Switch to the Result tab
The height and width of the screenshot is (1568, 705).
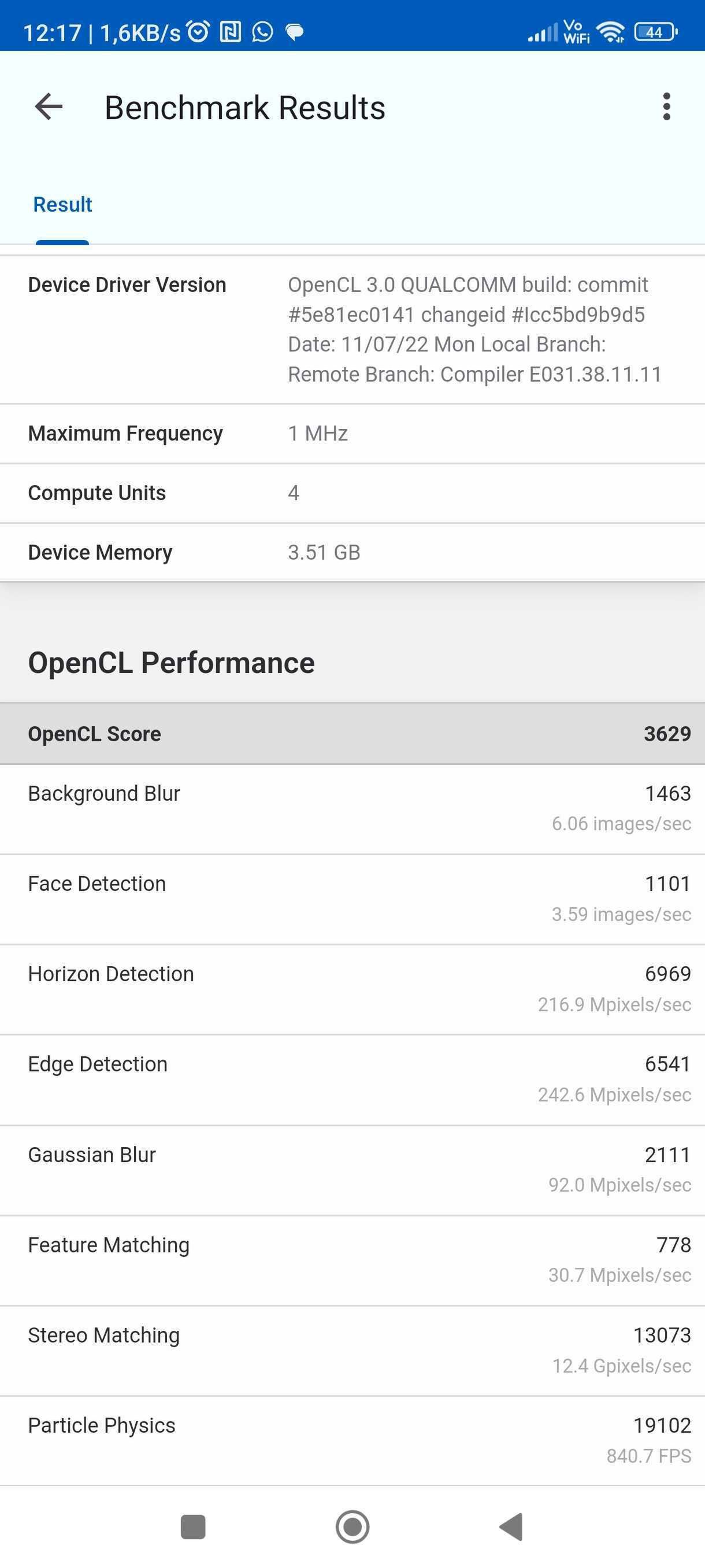pyautogui.click(x=62, y=205)
